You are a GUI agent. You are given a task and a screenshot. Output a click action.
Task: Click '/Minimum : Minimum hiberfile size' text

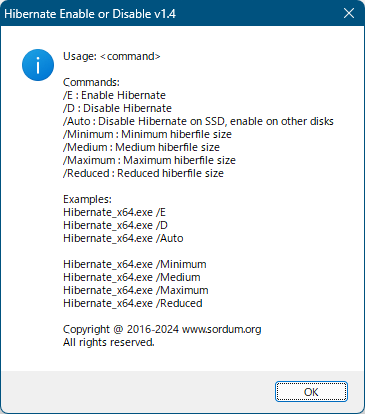pyautogui.click(x=147, y=134)
